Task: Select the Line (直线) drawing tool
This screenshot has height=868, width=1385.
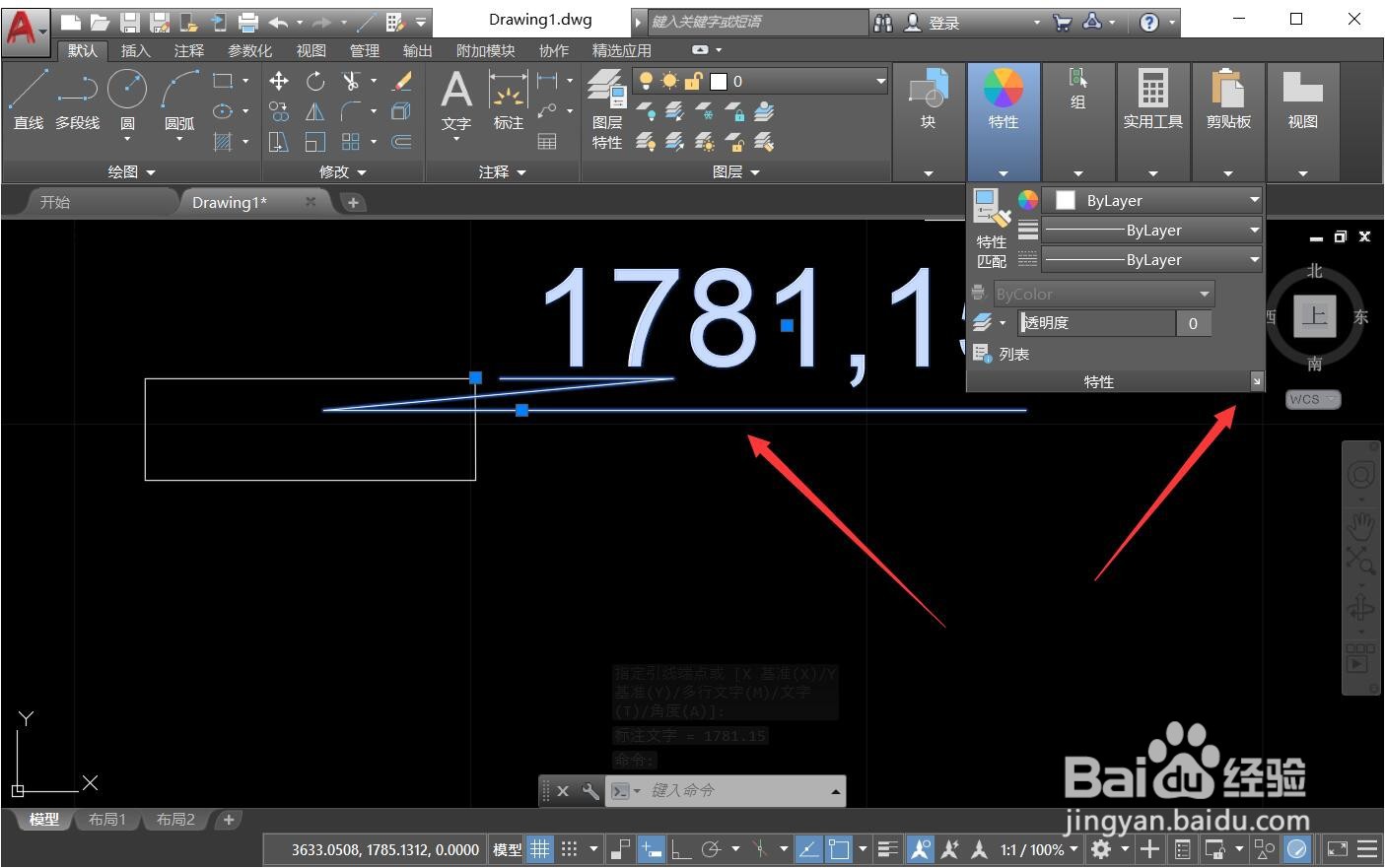Action: tap(28, 100)
